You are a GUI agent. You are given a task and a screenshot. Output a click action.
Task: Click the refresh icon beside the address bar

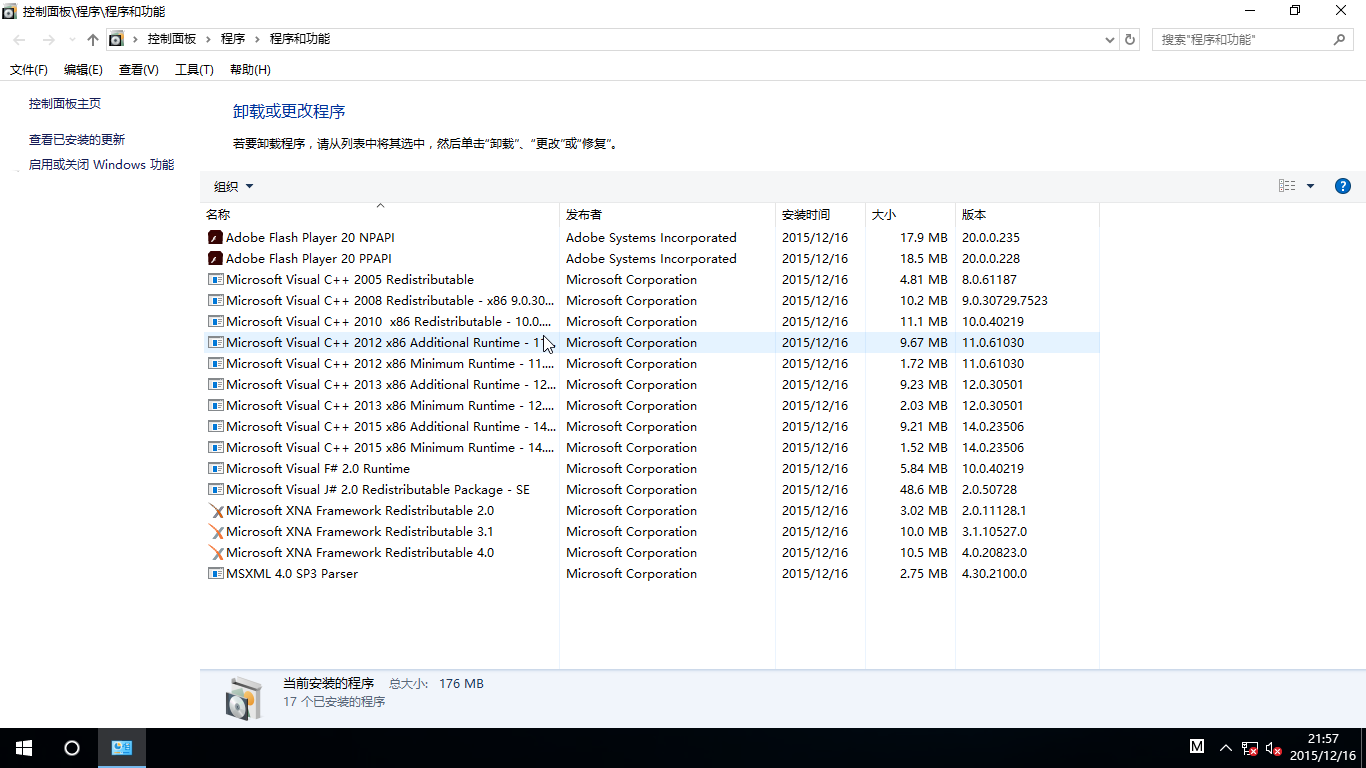pos(1129,39)
